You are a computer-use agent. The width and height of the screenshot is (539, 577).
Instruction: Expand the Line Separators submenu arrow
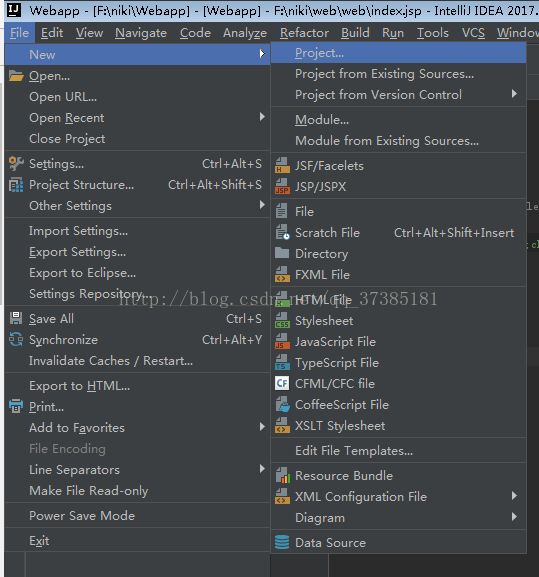[x=262, y=469]
